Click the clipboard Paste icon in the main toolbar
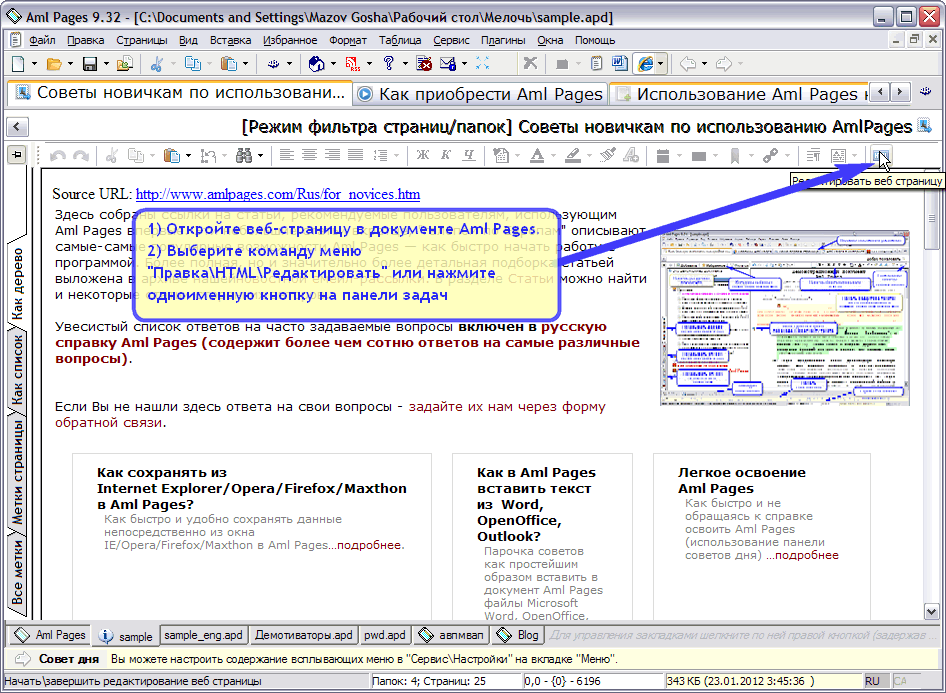The image size is (946, 693). (229, 63)
